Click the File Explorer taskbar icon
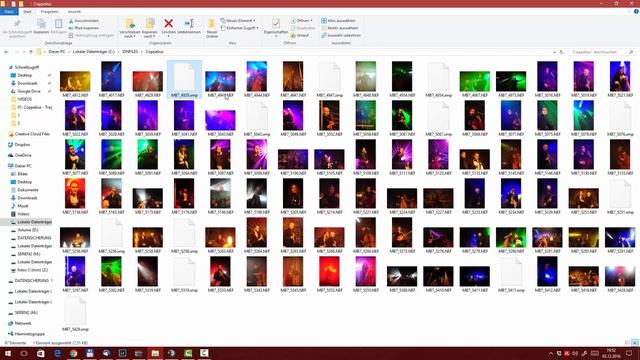The width and height of the screenshot is (640, 360). pyautogui.click(x=155, y=353)
